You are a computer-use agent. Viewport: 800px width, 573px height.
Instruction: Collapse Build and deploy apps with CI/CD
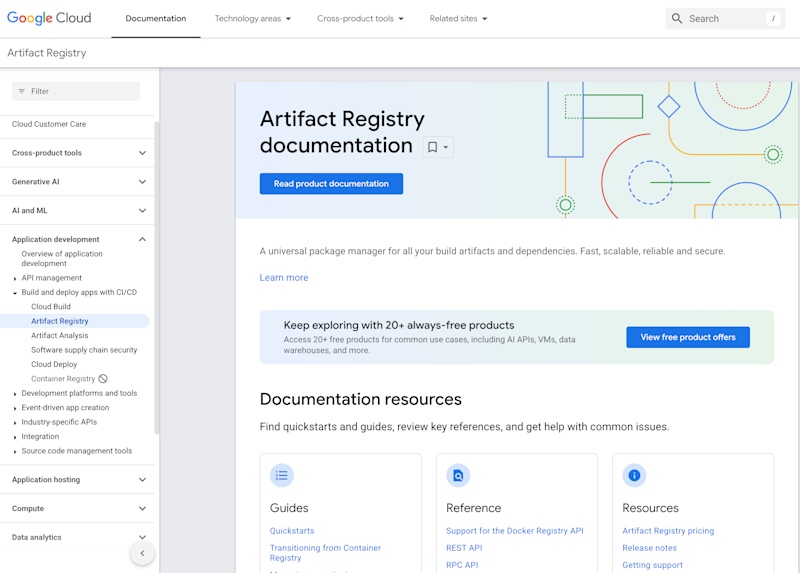15,293
